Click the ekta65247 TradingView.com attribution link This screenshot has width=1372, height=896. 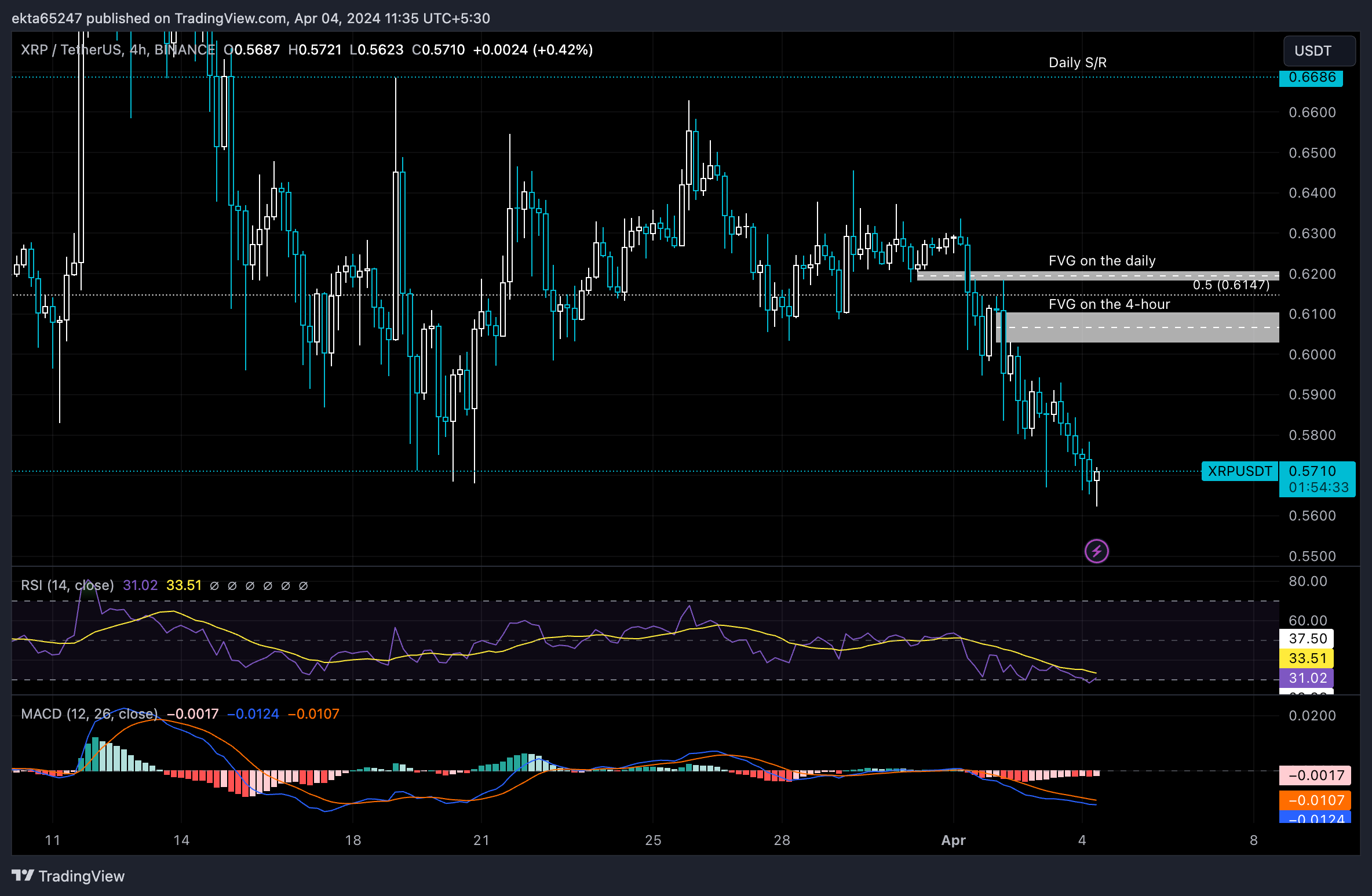[x=251, y=18]
